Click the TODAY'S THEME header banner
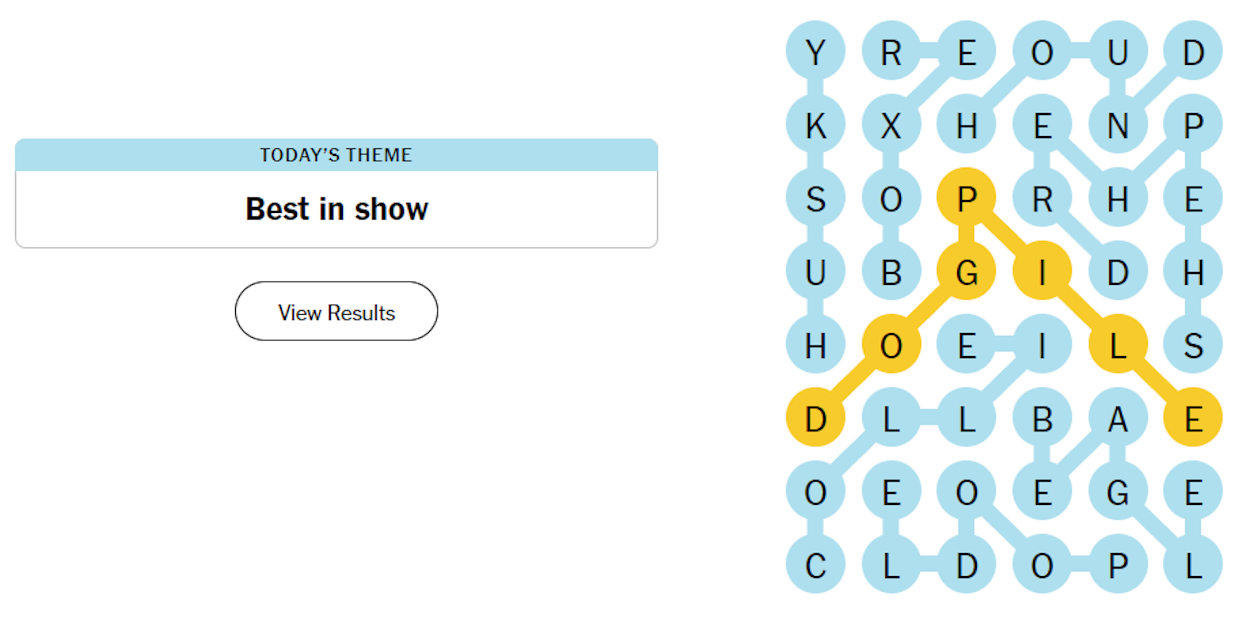The image size is (1250, 622). click(x=336, y=155)
